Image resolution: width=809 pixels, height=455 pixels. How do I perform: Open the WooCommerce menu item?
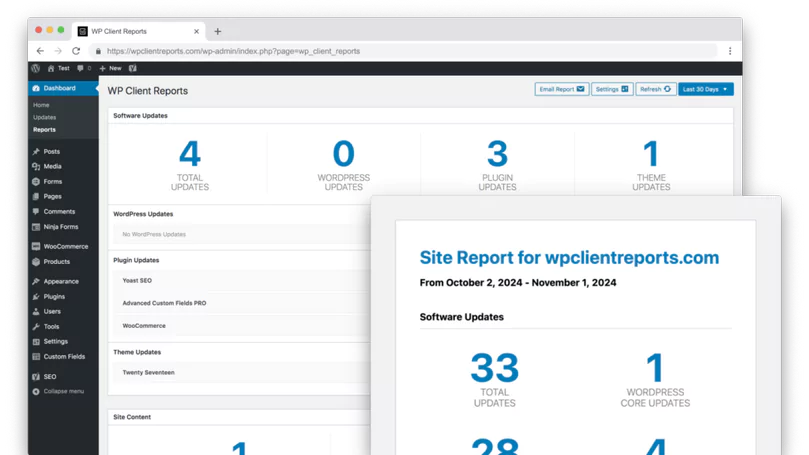click(66, 247)
